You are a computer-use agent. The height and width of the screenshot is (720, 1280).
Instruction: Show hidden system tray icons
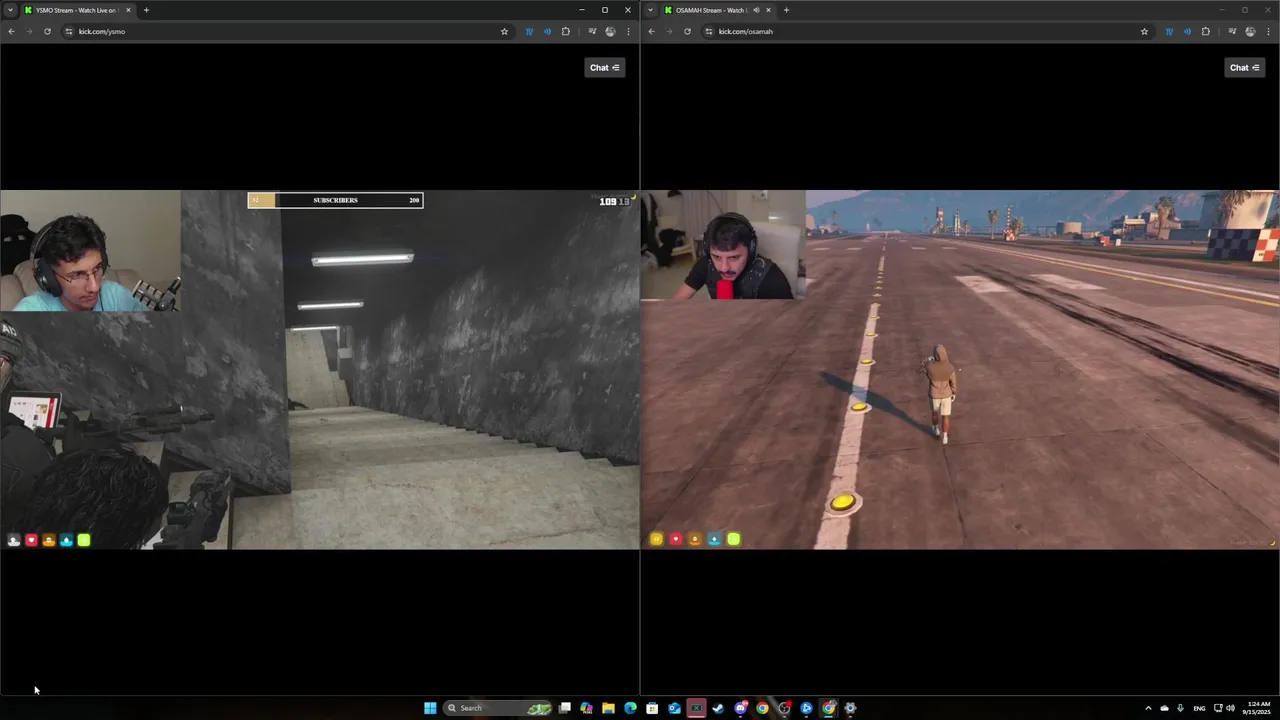(1148, 708)
